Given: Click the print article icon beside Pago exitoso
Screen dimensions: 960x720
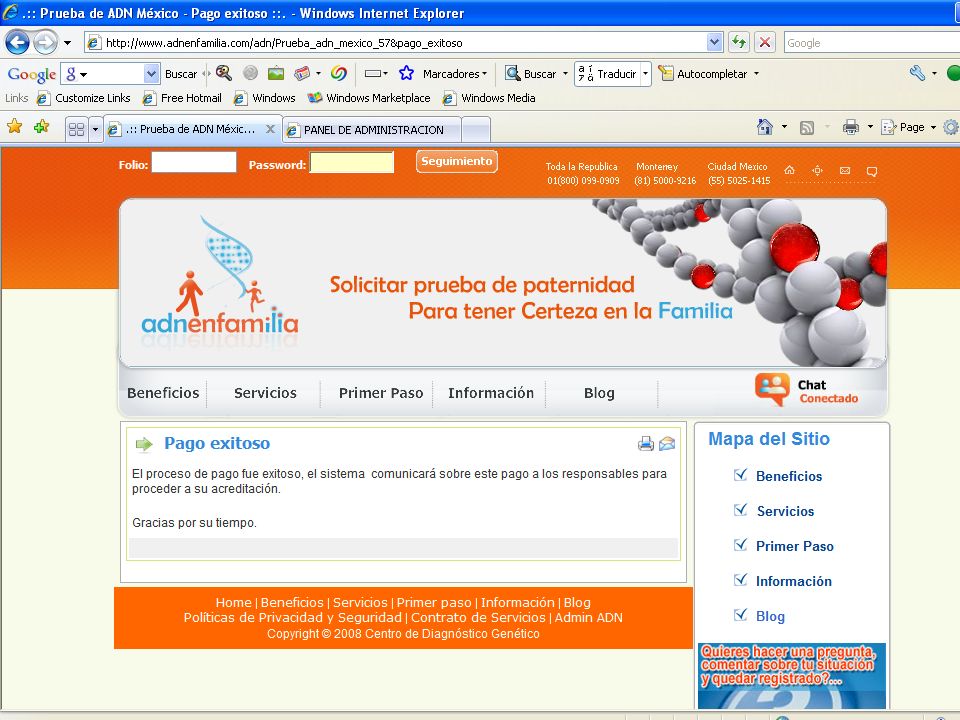Looking at the screenshot, I should point(645,443).
